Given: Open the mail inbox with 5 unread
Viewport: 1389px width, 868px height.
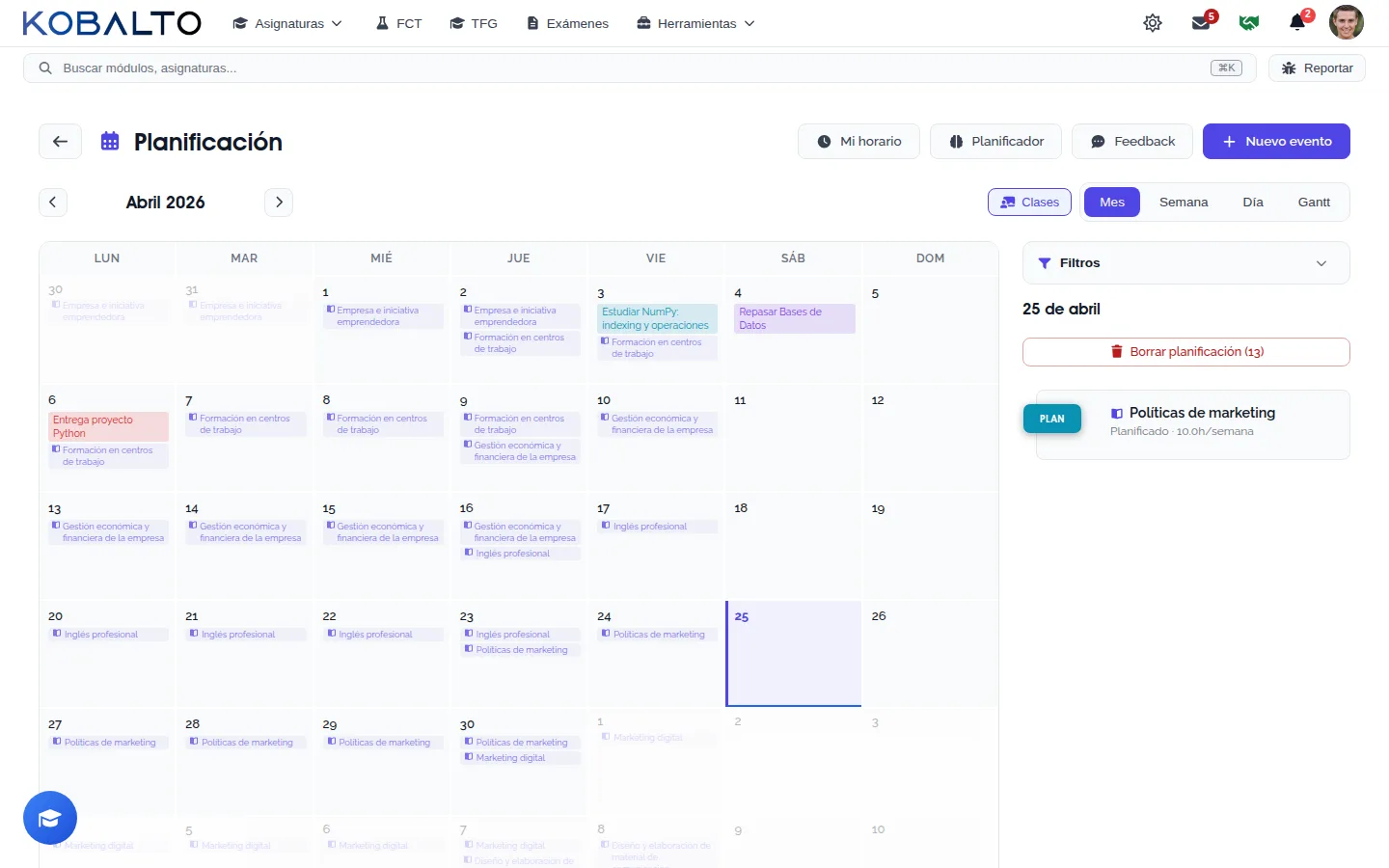Looking at the screenshot, I should click(1202, 23).
